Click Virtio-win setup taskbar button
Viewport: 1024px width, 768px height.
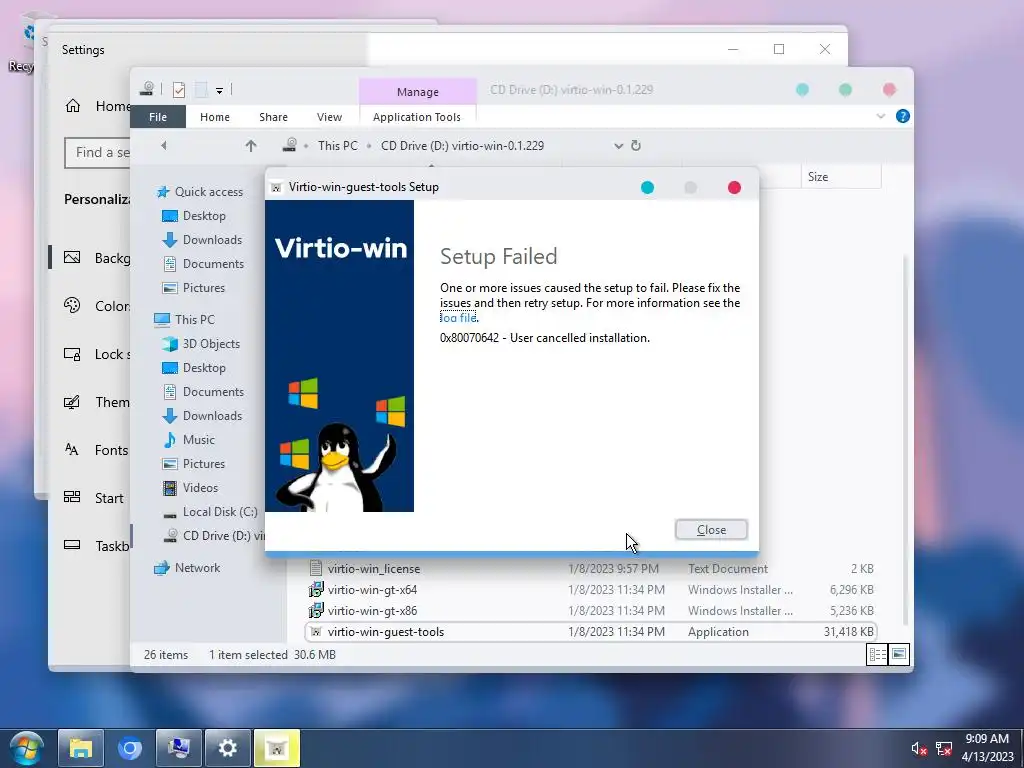click(x=277, y=748)
